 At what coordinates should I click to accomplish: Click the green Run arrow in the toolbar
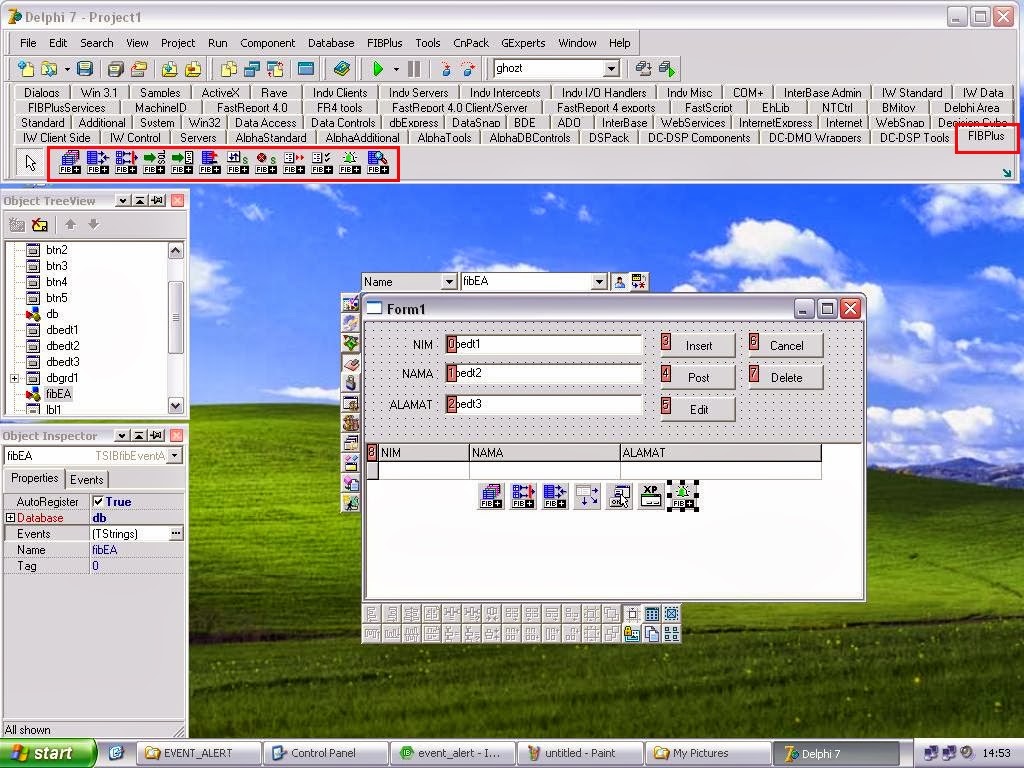(x=377, y=68)
